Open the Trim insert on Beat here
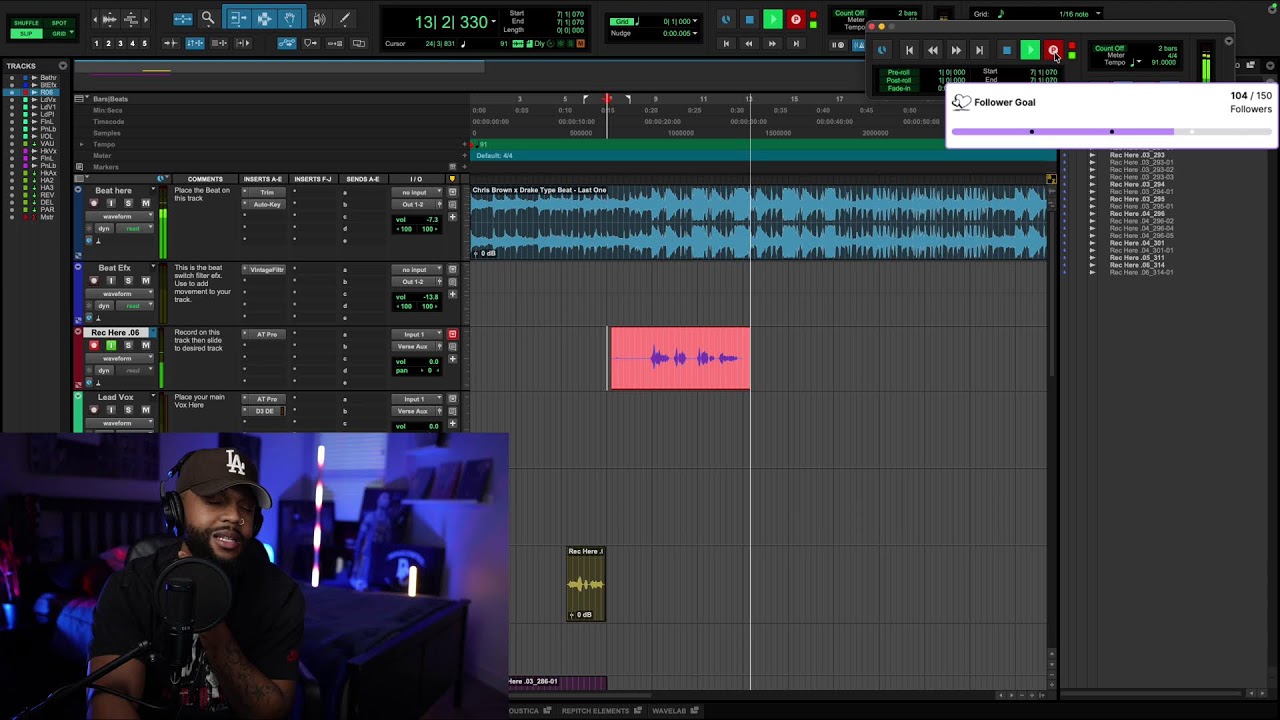1280x720 pixels. (267, 192)
